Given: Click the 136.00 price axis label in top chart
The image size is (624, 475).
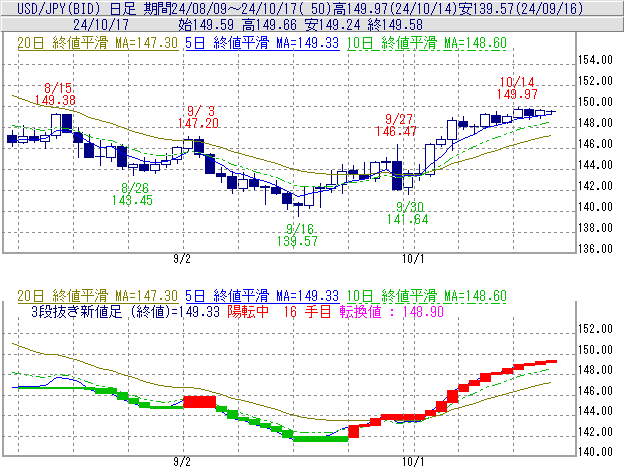Looking at the screenshot, I should click(x=595, y=249).
